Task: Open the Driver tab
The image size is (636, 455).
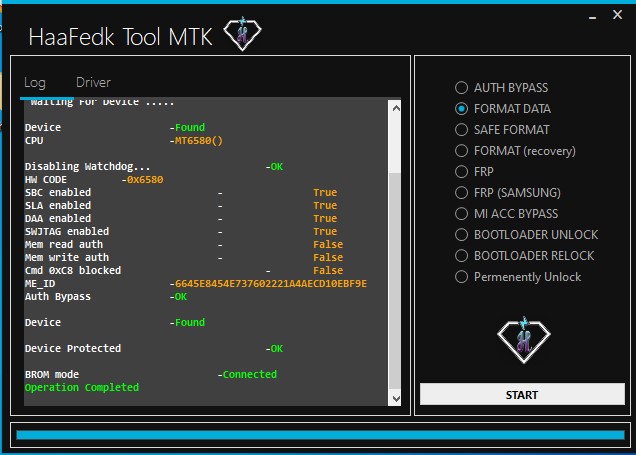Action: tap(93, 83)
